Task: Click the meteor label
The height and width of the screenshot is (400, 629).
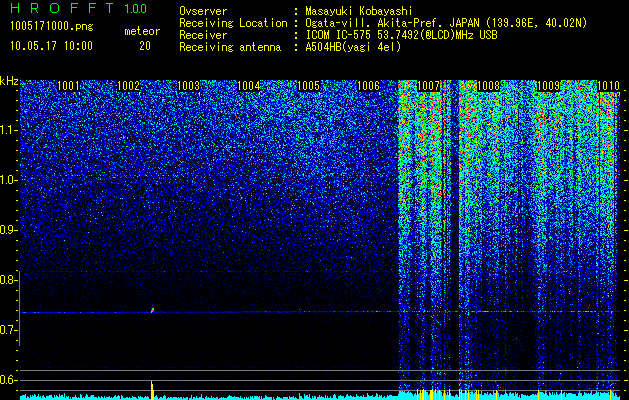Action: (142, 31)
